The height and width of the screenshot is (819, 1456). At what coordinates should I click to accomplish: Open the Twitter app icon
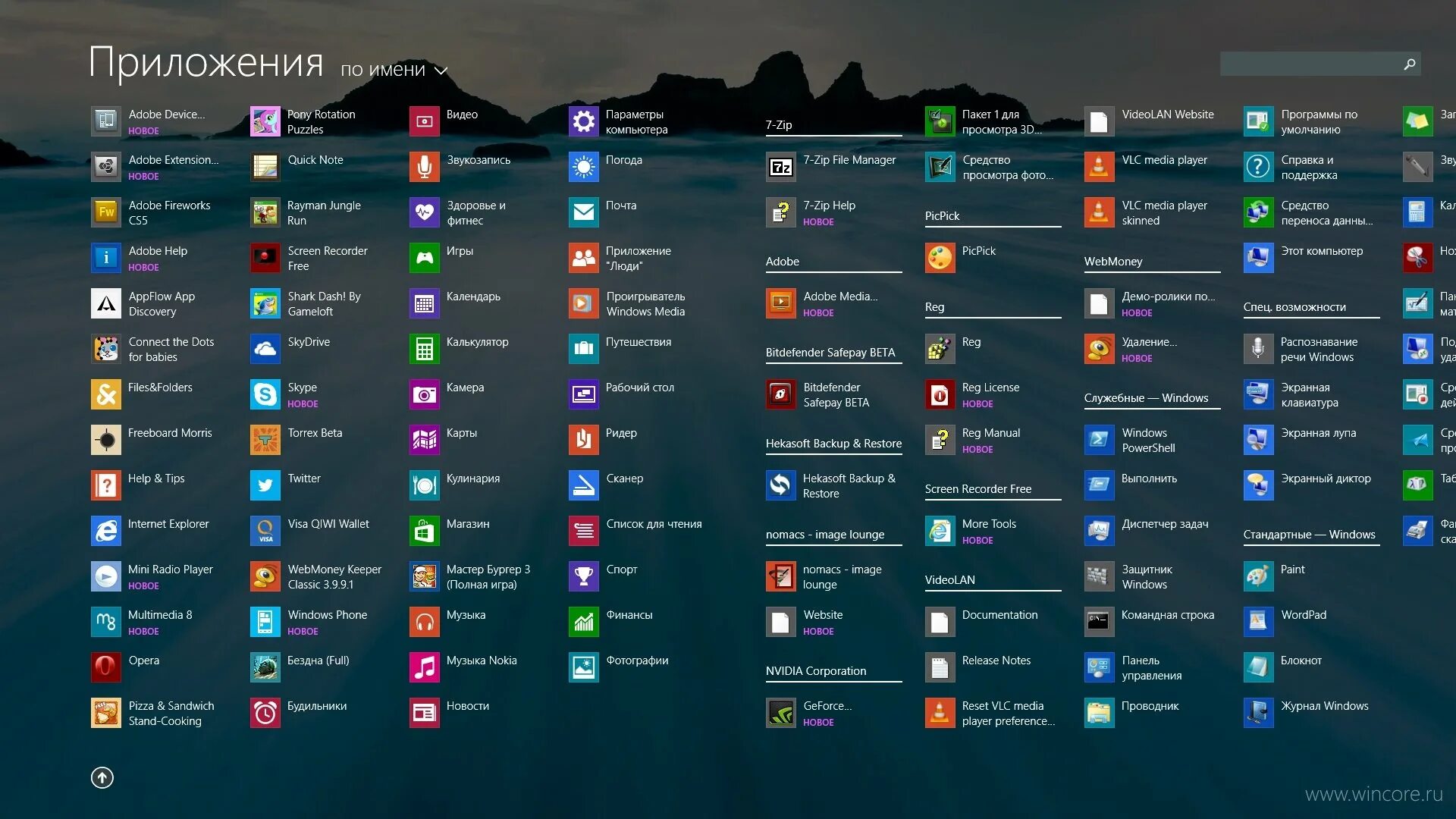[265, 485]
